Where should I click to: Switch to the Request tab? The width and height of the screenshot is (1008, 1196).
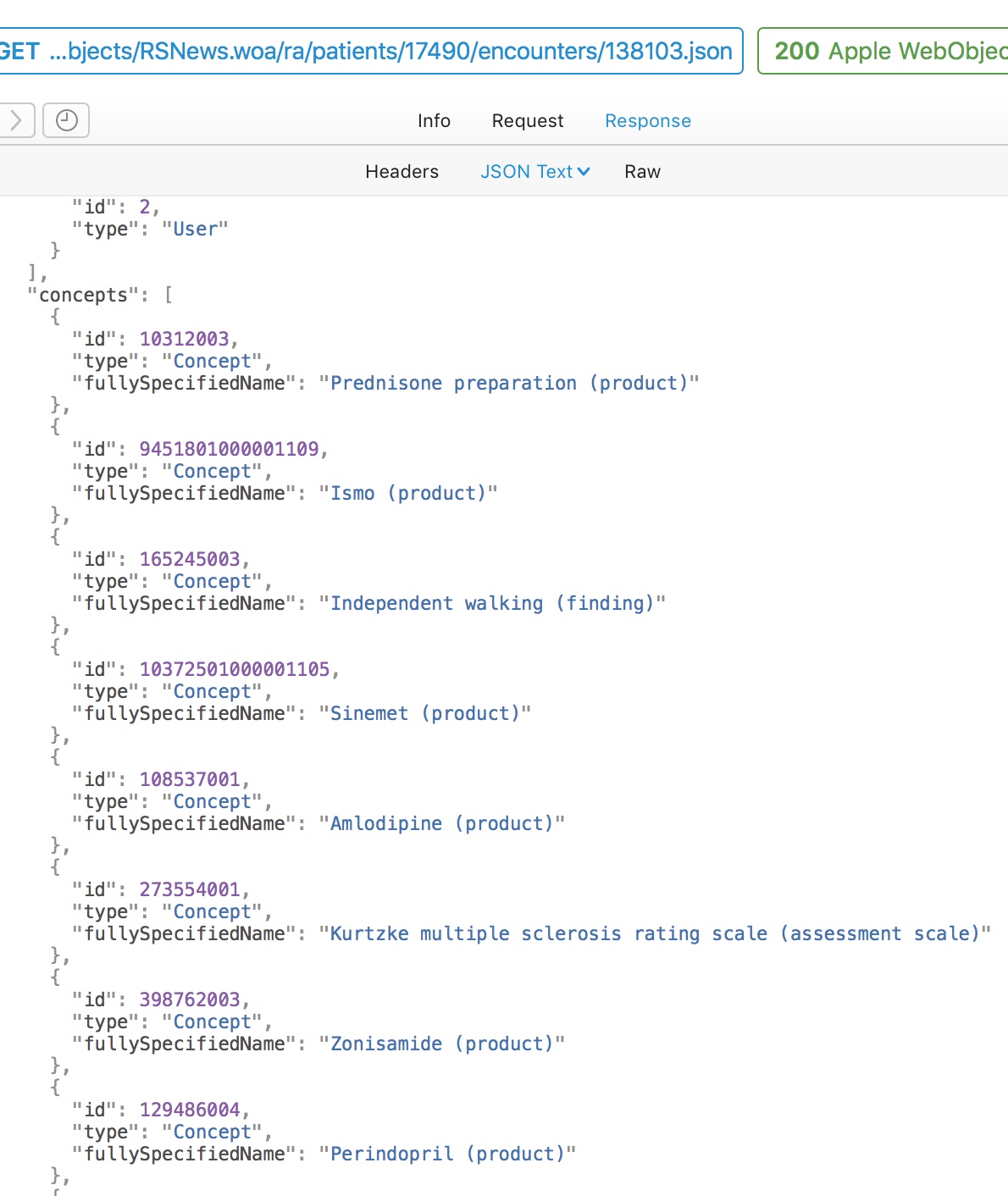point(527,121)
